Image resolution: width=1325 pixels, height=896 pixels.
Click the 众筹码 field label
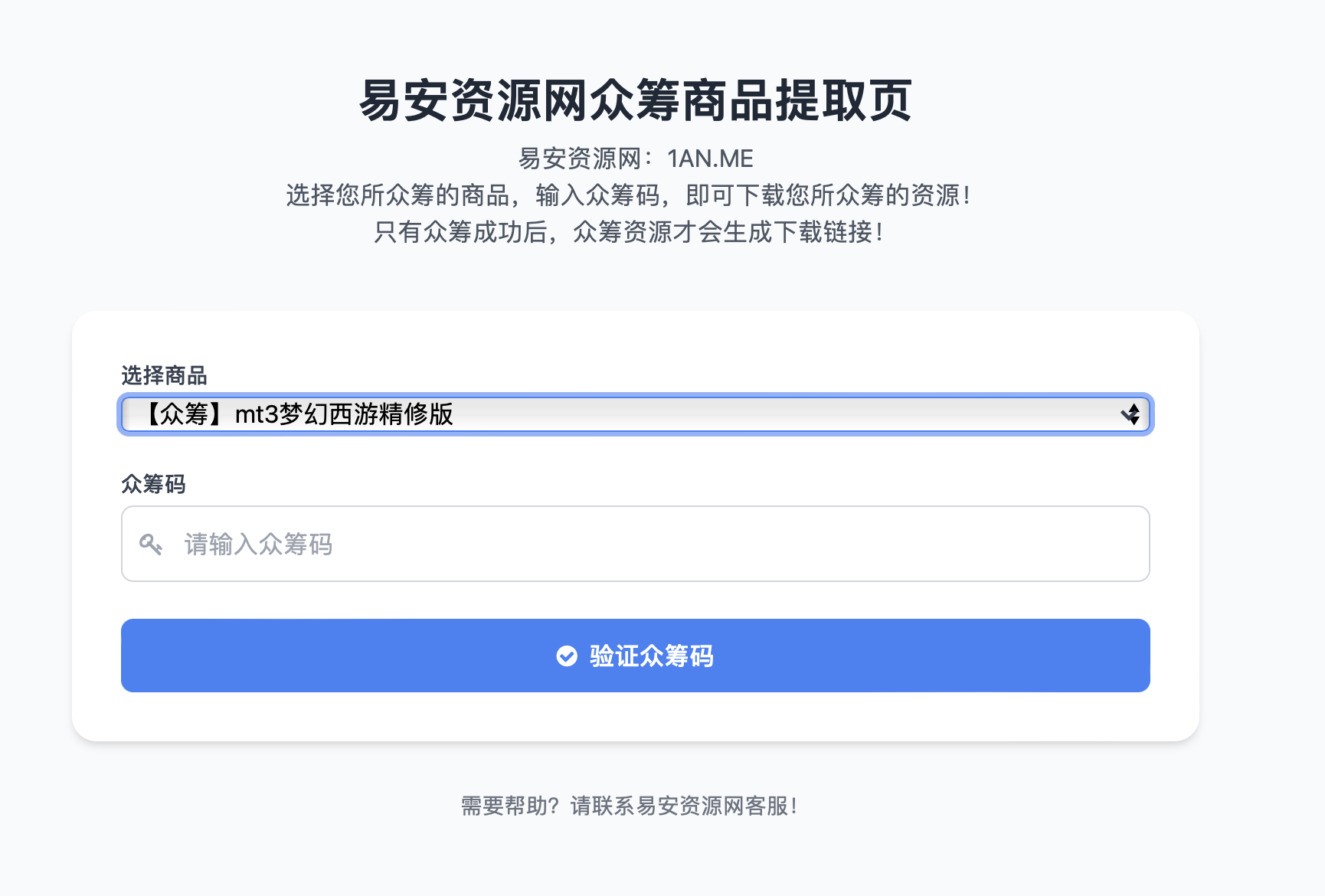(x=153, y=484)
